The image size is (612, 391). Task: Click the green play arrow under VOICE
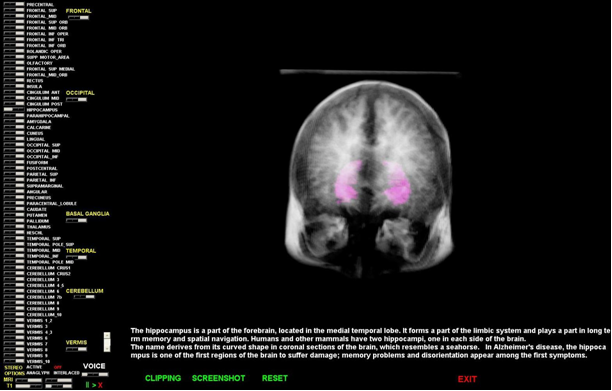coord(94,385)
